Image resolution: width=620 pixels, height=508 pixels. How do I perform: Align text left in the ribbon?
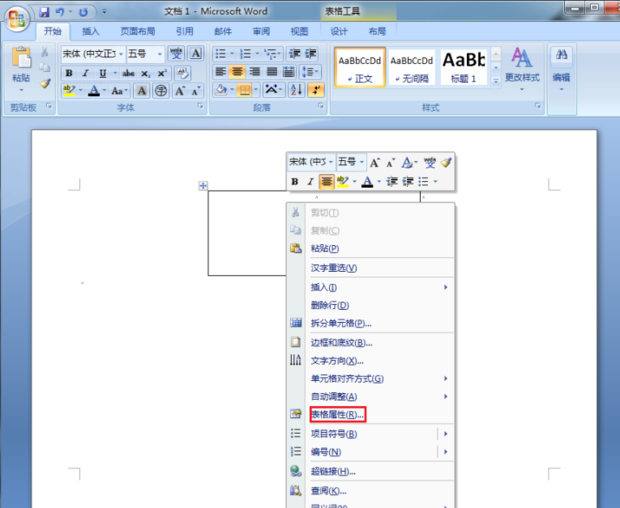(x=221, y=72)
